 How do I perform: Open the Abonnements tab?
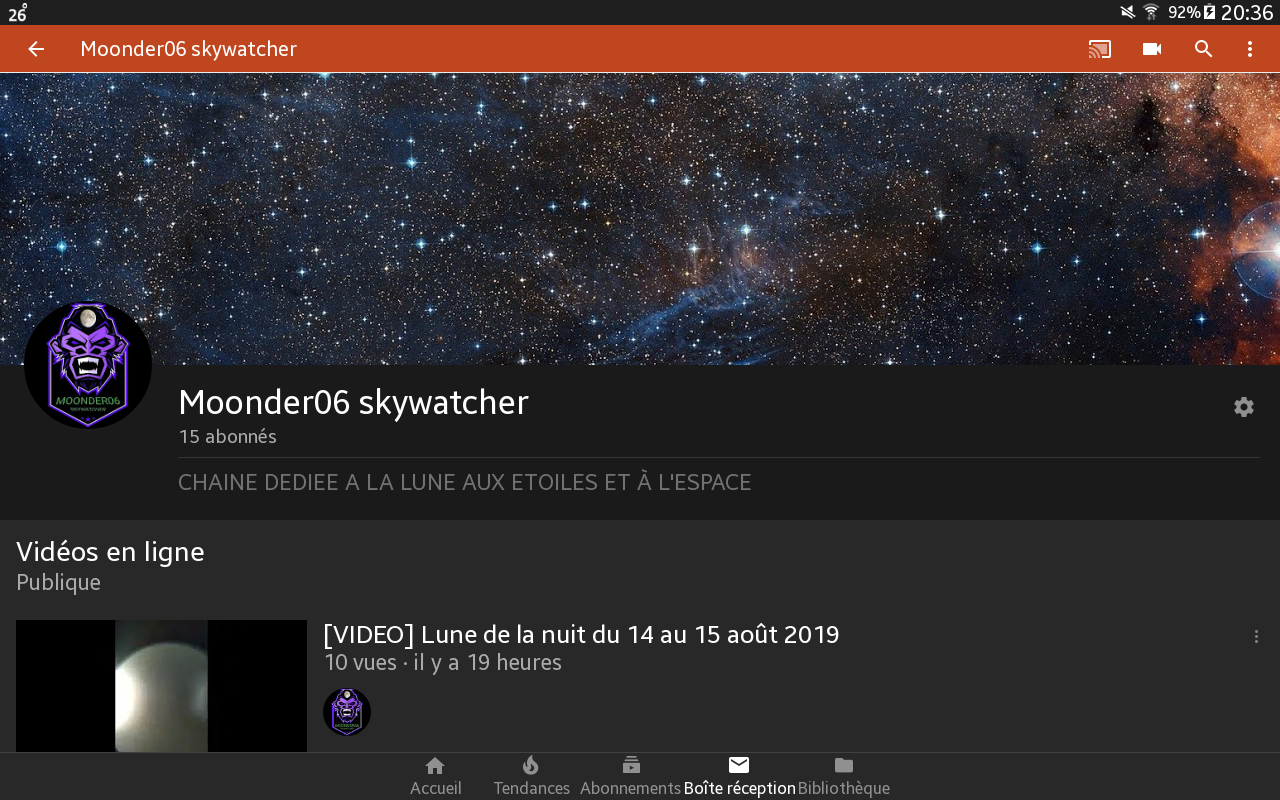point(631,776)
